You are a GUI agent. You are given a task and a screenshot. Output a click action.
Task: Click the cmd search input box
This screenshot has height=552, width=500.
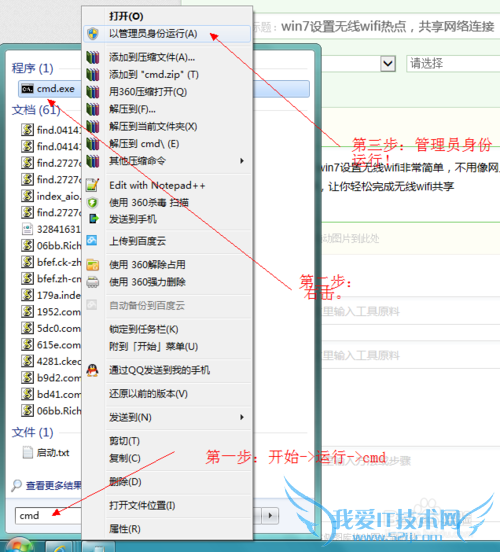point(48,516)
